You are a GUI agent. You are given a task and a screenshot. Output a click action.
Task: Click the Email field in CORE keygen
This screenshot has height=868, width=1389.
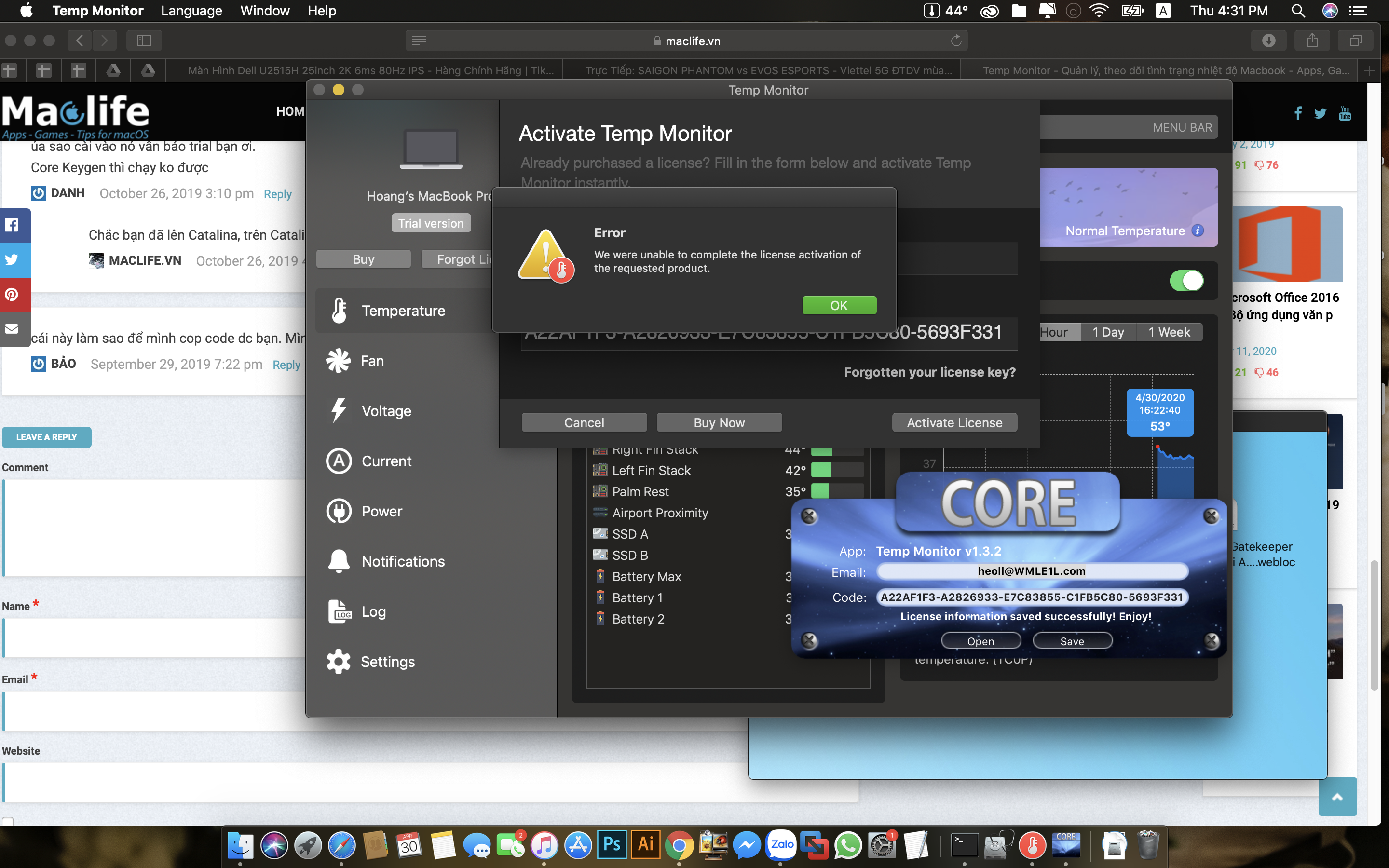(x=1032, y=571)
